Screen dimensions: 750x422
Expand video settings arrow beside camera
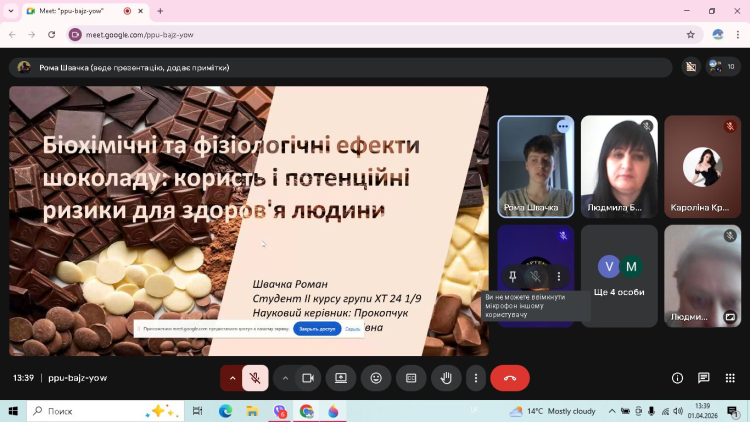pos(285,378)
